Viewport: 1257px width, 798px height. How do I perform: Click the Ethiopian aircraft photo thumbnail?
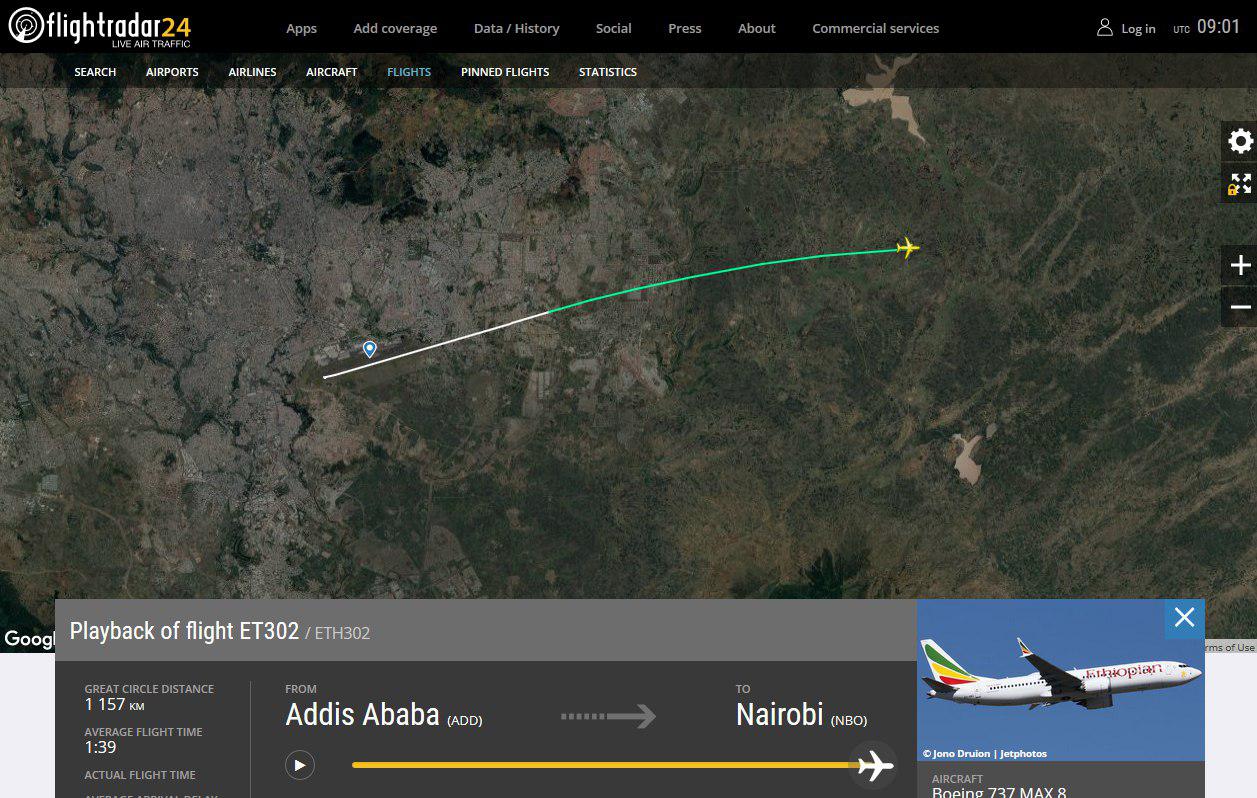[x=1060, y=680]
